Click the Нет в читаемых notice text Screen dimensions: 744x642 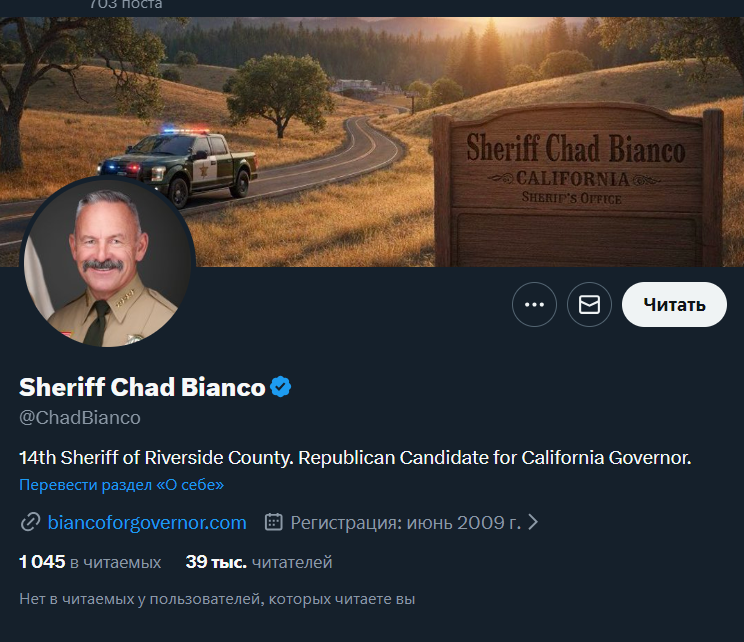(217, 599)
